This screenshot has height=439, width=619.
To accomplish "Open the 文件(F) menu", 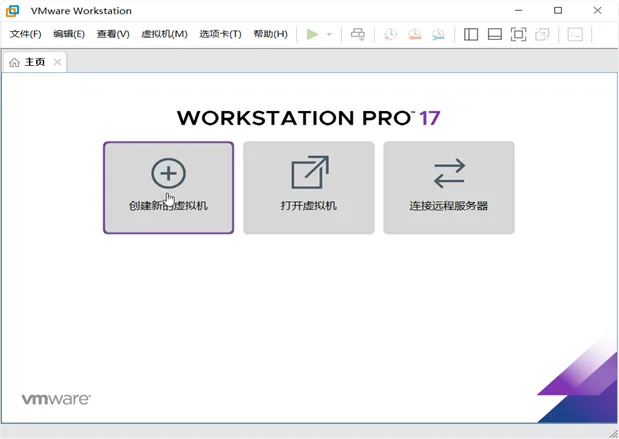I will tap(26, 34).
